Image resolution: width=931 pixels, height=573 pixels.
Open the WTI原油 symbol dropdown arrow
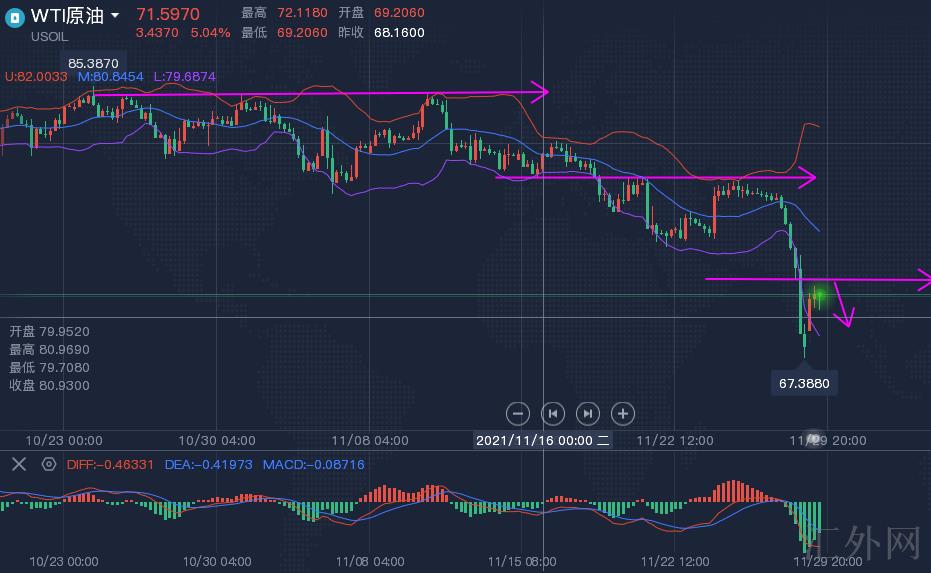tap(115, 16)
